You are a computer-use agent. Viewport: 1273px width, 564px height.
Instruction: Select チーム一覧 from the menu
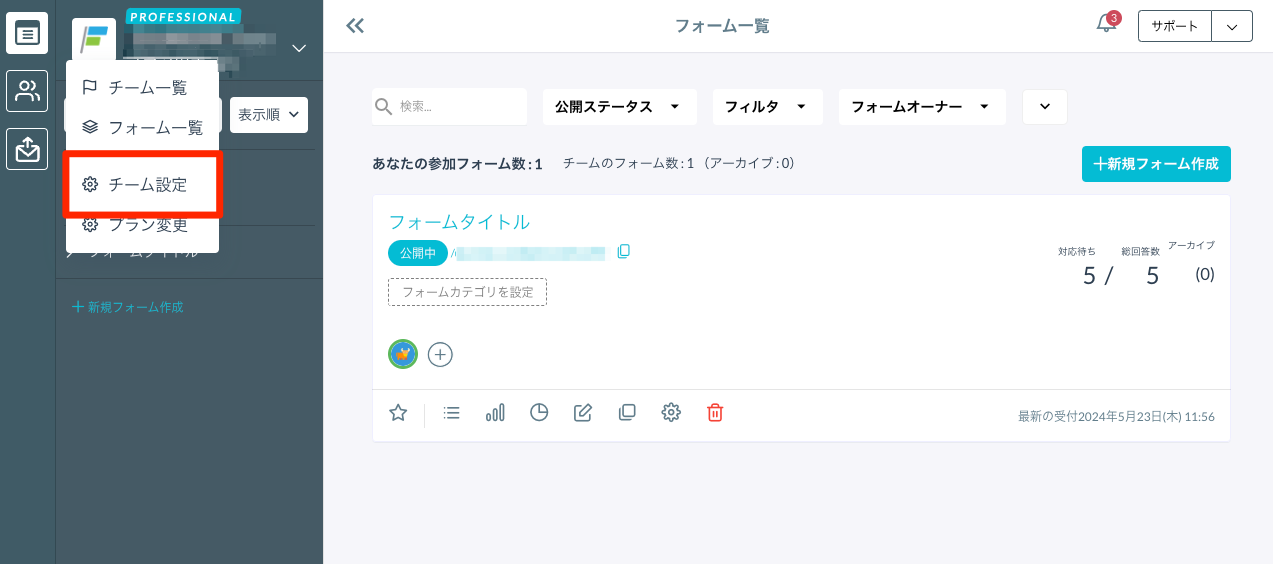[x=147, y=88]
